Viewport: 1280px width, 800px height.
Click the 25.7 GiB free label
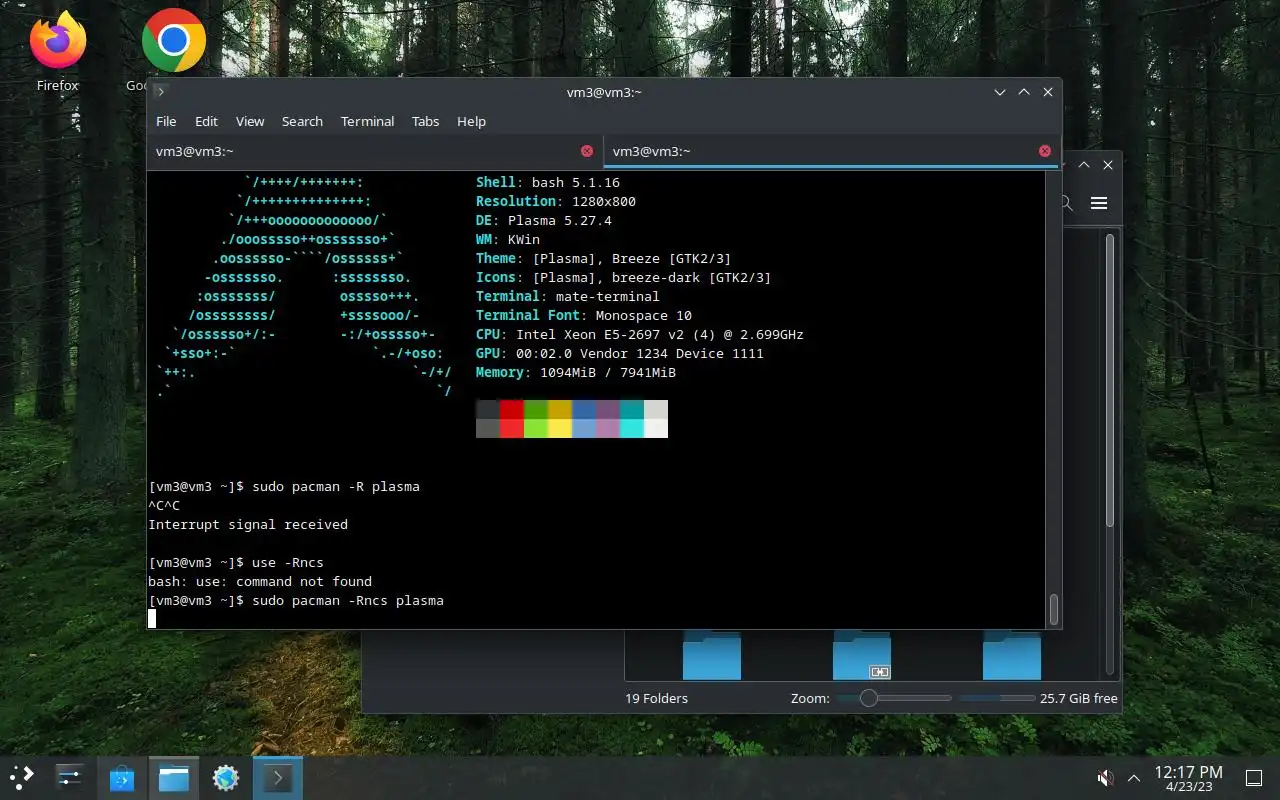[1079, 698]
